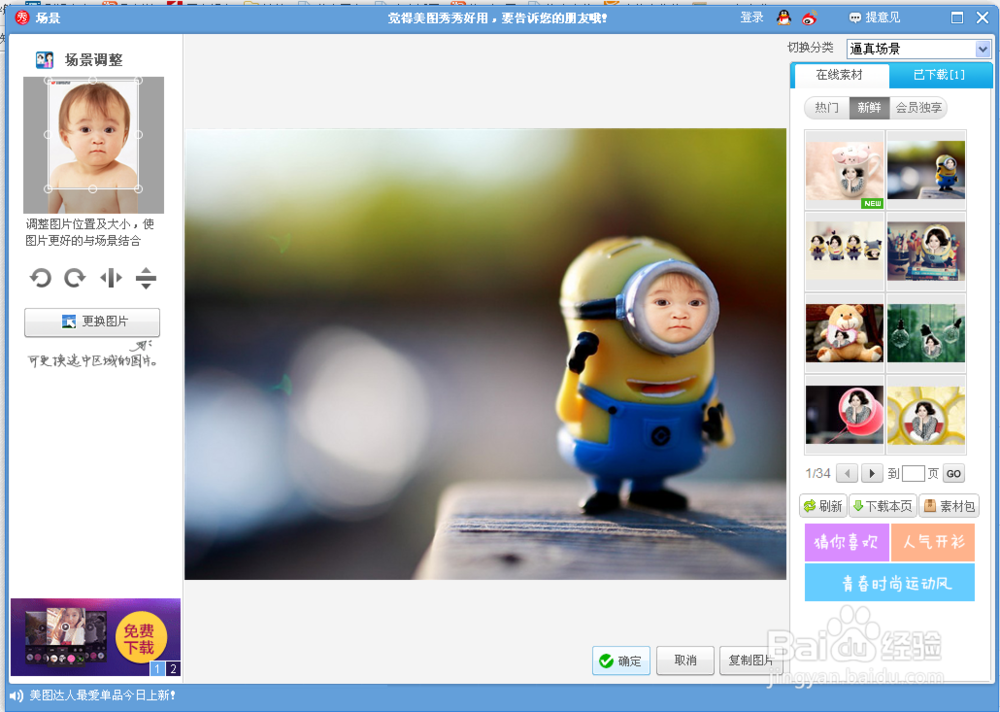
Task: Choose the minion scene thumbnail
Action: pyautogui.click(x=926, y=170)
